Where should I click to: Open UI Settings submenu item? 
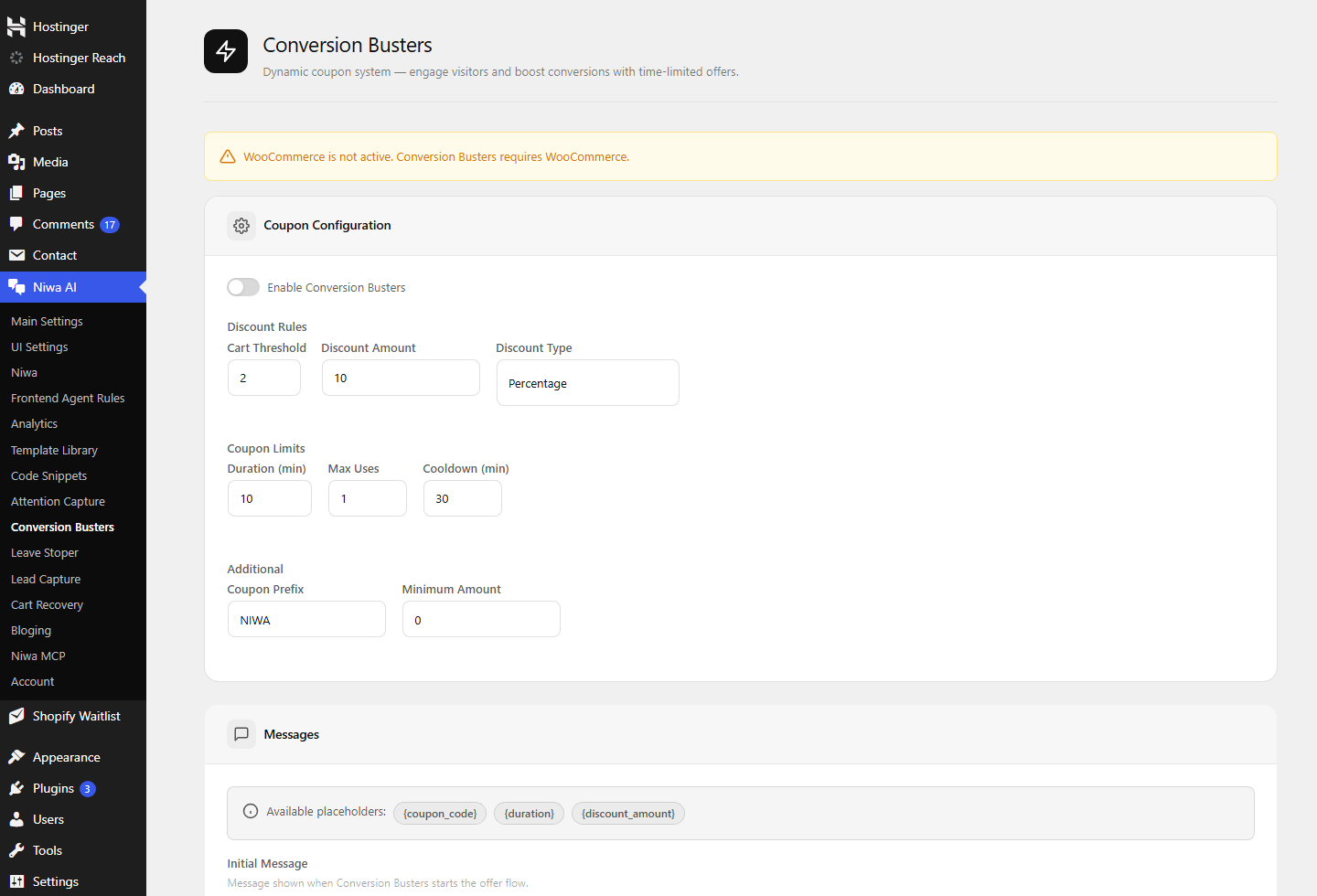tap(39, 347)
